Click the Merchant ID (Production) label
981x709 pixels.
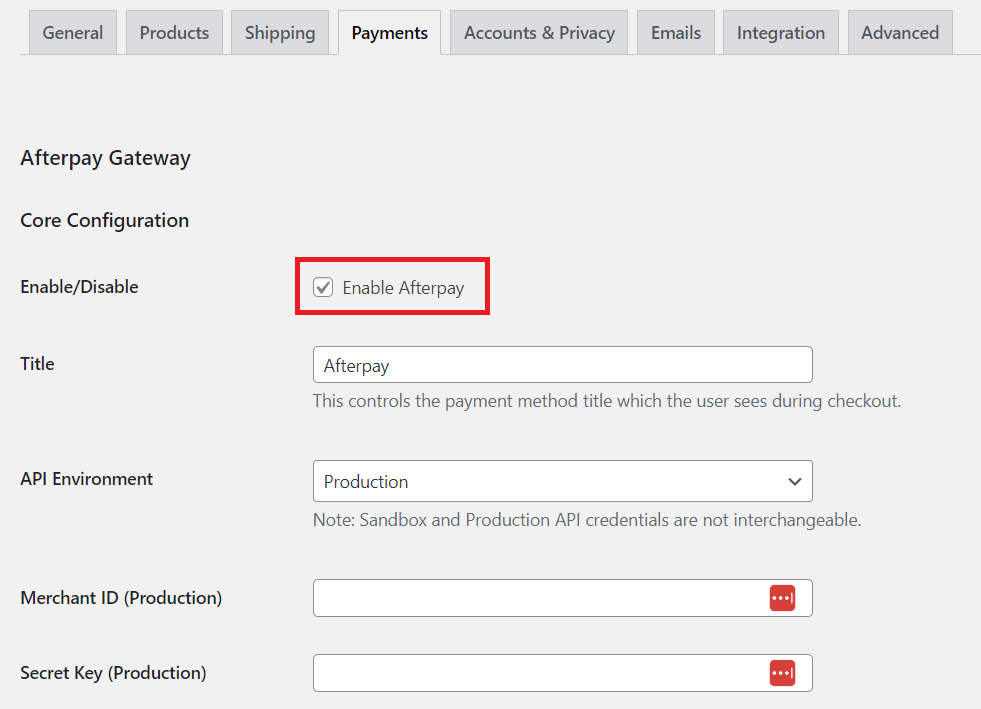(x=121, y=598)
